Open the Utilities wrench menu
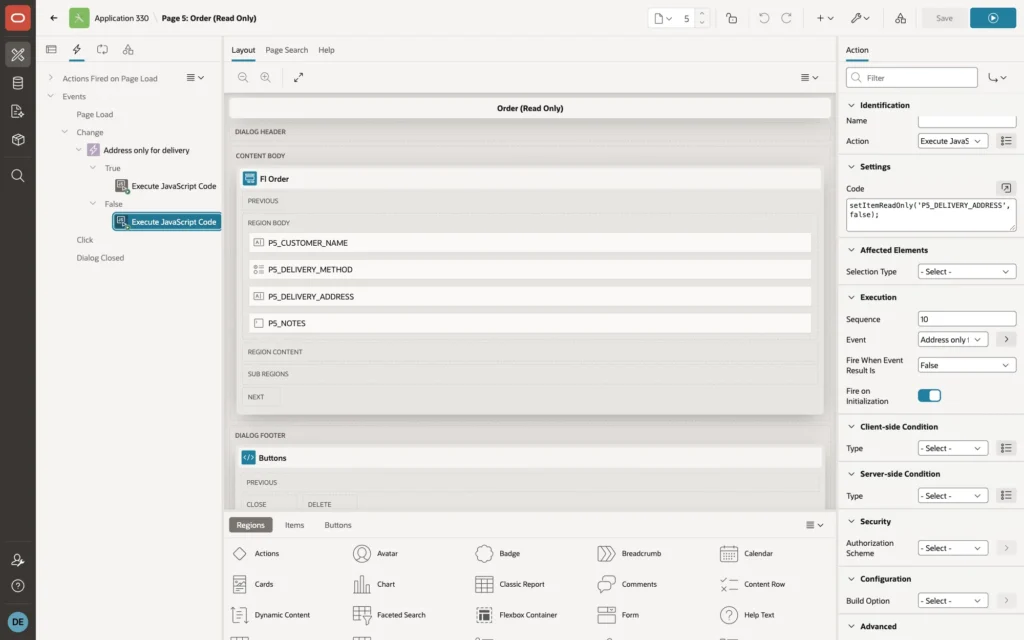 tap(860, 18)
